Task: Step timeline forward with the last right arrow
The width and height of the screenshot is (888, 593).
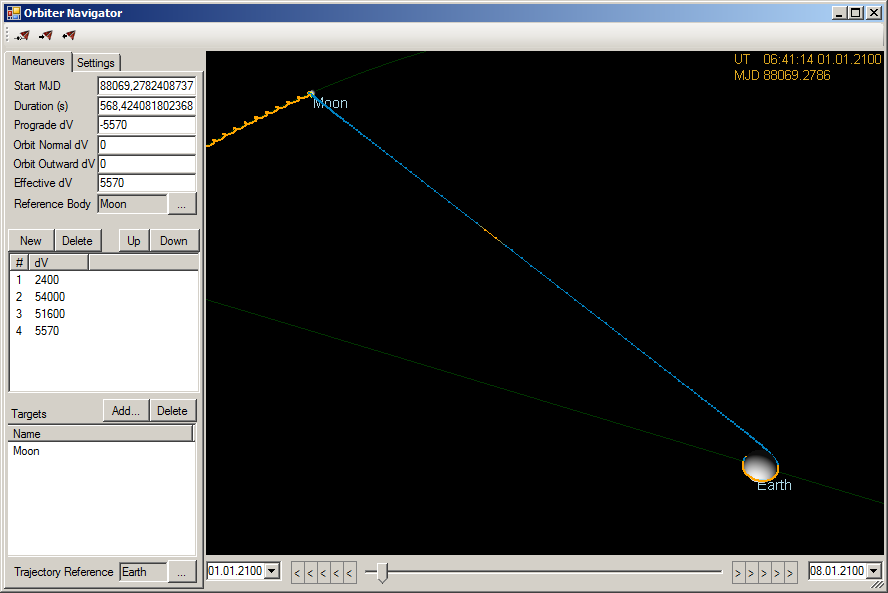Action: pos(790,573)
